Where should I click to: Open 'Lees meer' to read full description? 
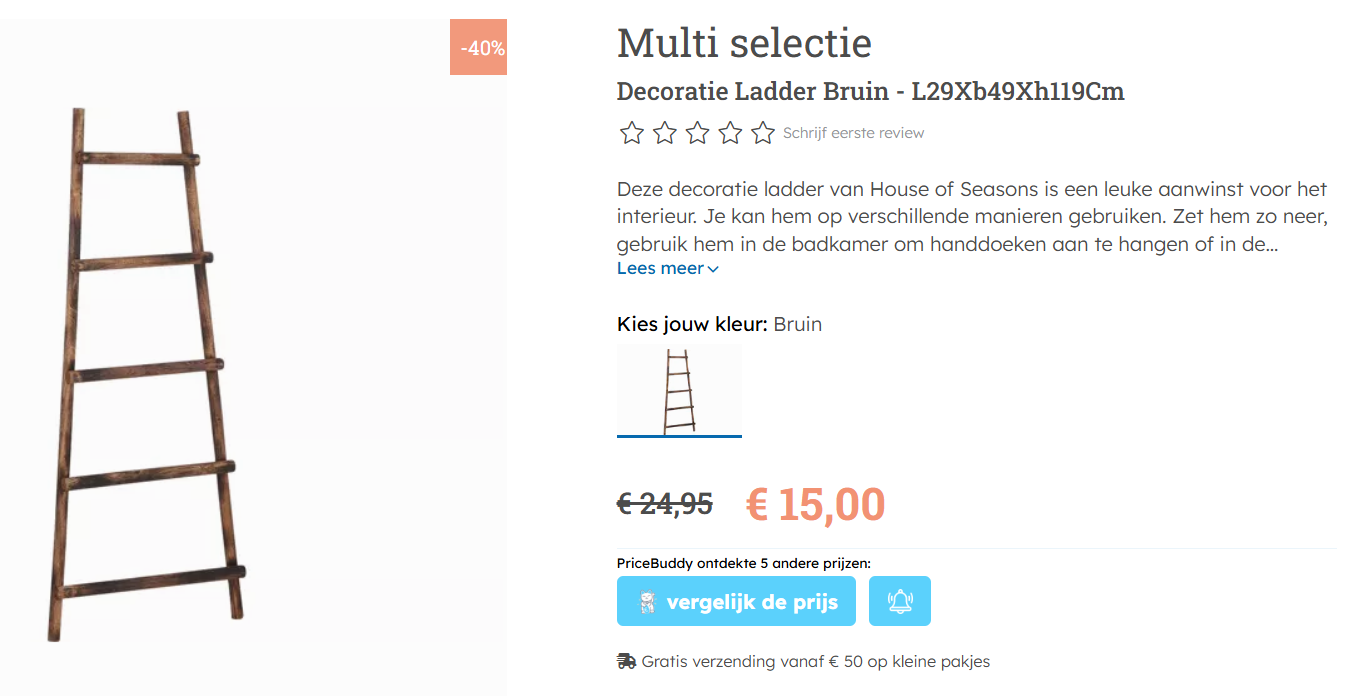tap(660, 268)
